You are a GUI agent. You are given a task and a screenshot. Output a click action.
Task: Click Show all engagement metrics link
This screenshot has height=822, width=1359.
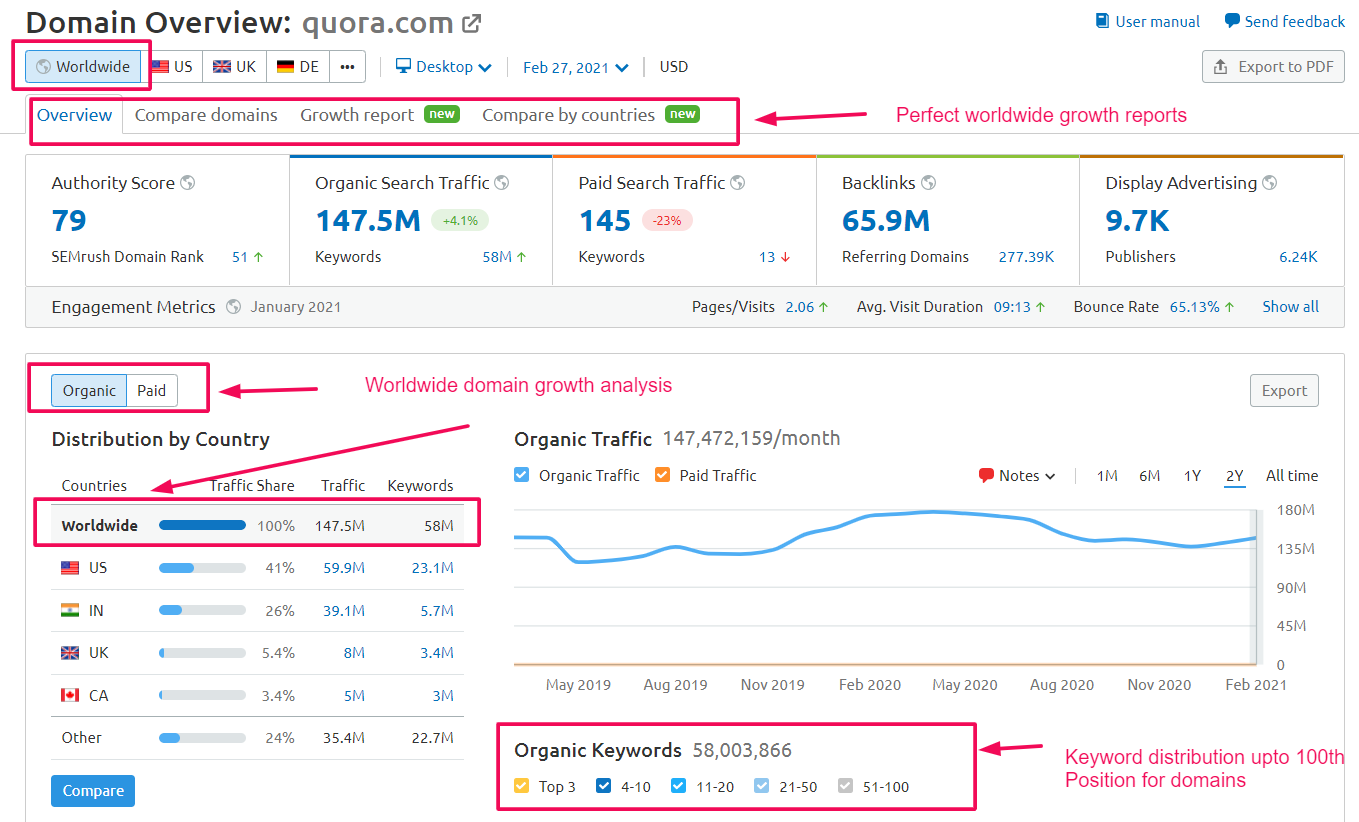point(1290,307)
